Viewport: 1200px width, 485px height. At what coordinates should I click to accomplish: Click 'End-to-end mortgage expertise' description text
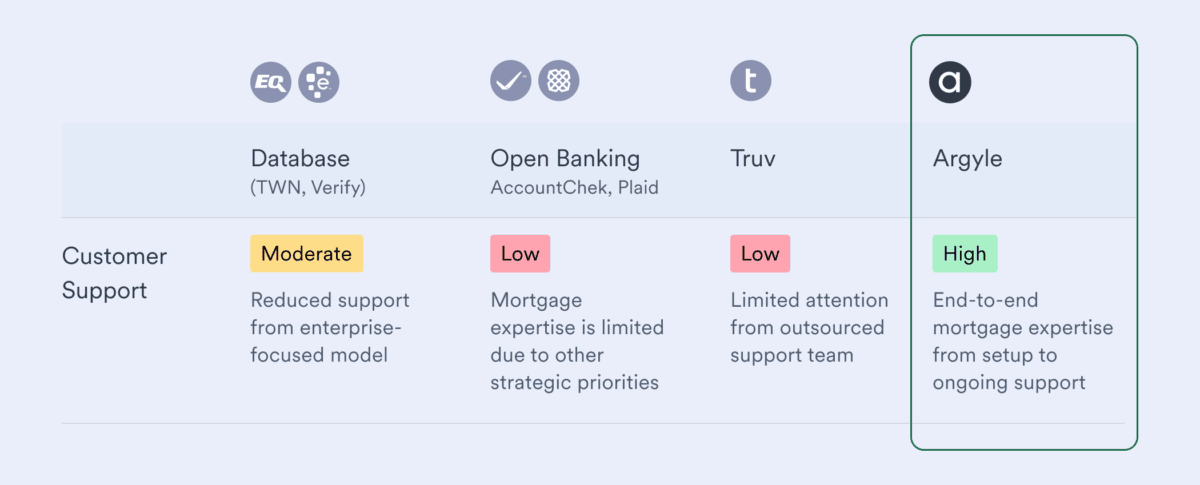point(1023,341)
